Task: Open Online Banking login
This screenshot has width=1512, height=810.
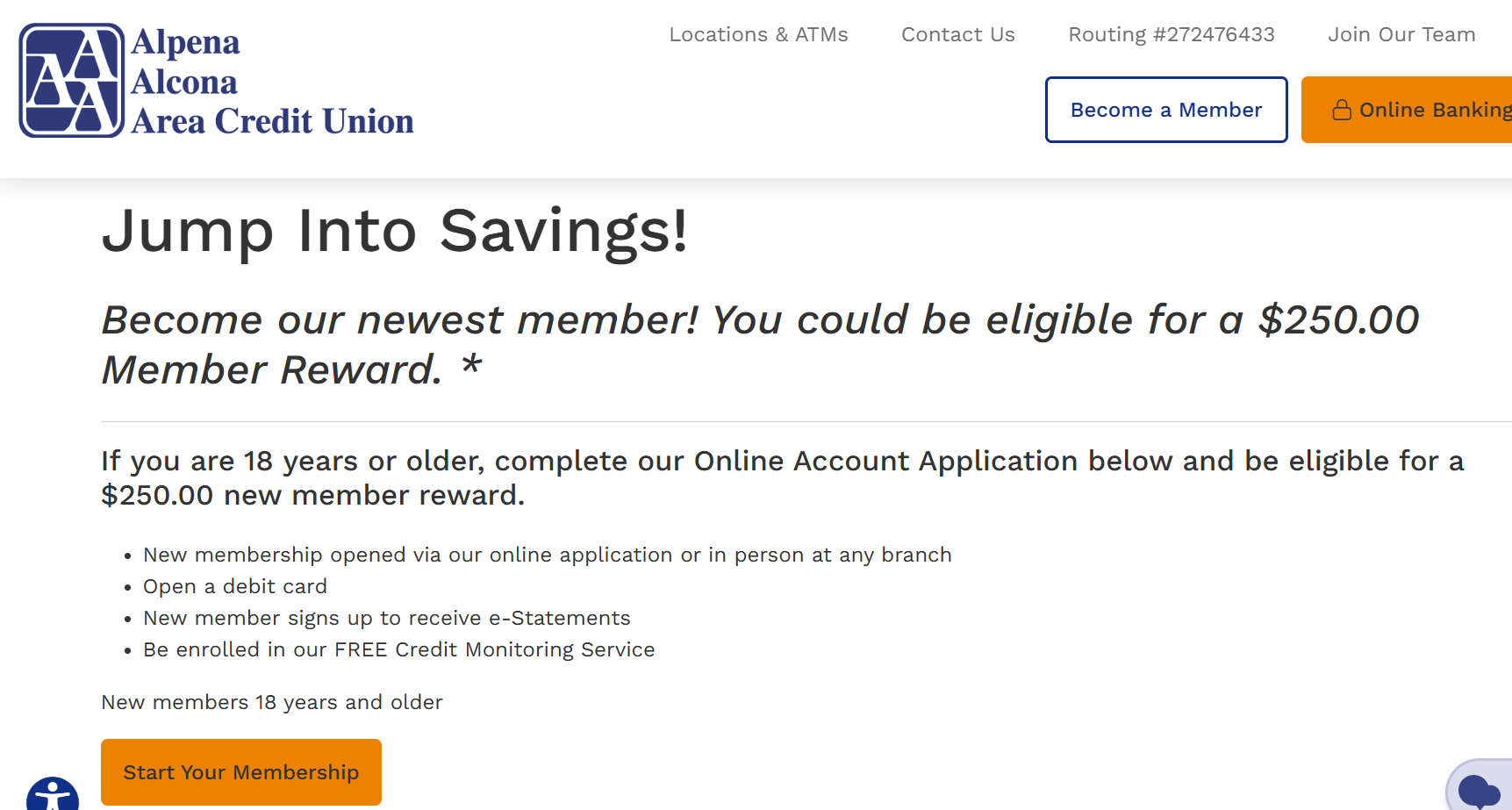Action: (x=1407, y=110)
